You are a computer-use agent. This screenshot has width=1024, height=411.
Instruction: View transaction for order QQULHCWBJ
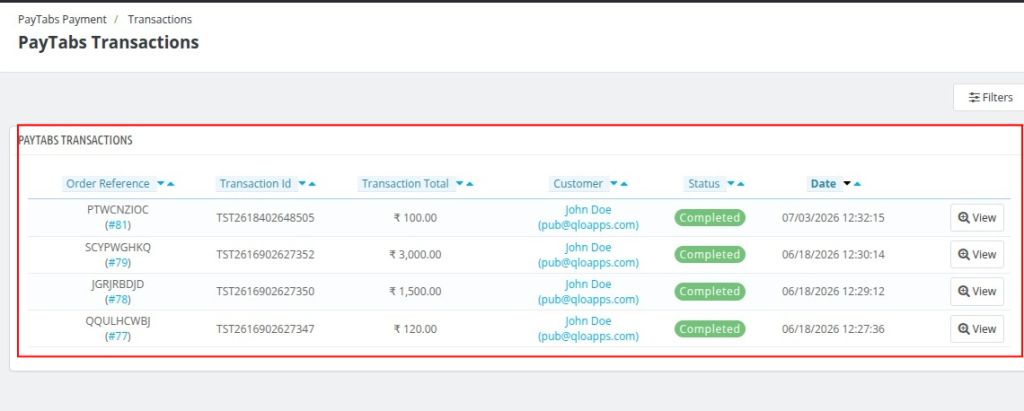click(976, 329)
